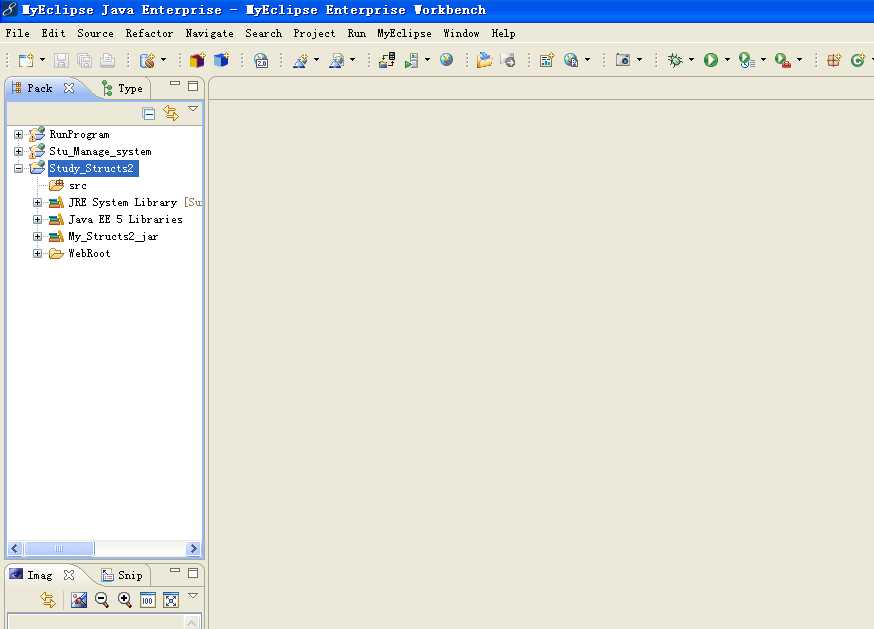The width and height of the screenshot is (874, 629).
Task: Toggle Link with Editor in Package Explorer
Action: tap(171, 113)
